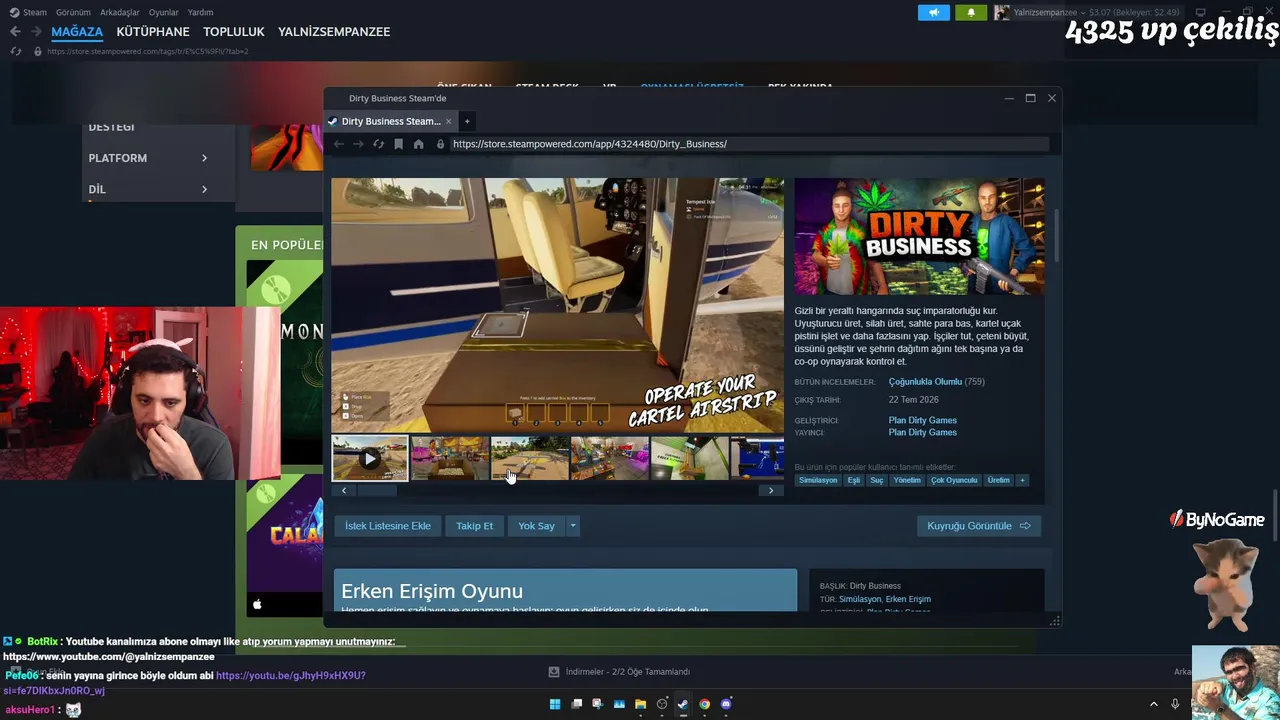Click Kuyruğu Görüntüle button
This screenshot has width=1280, height=720.
979,526
